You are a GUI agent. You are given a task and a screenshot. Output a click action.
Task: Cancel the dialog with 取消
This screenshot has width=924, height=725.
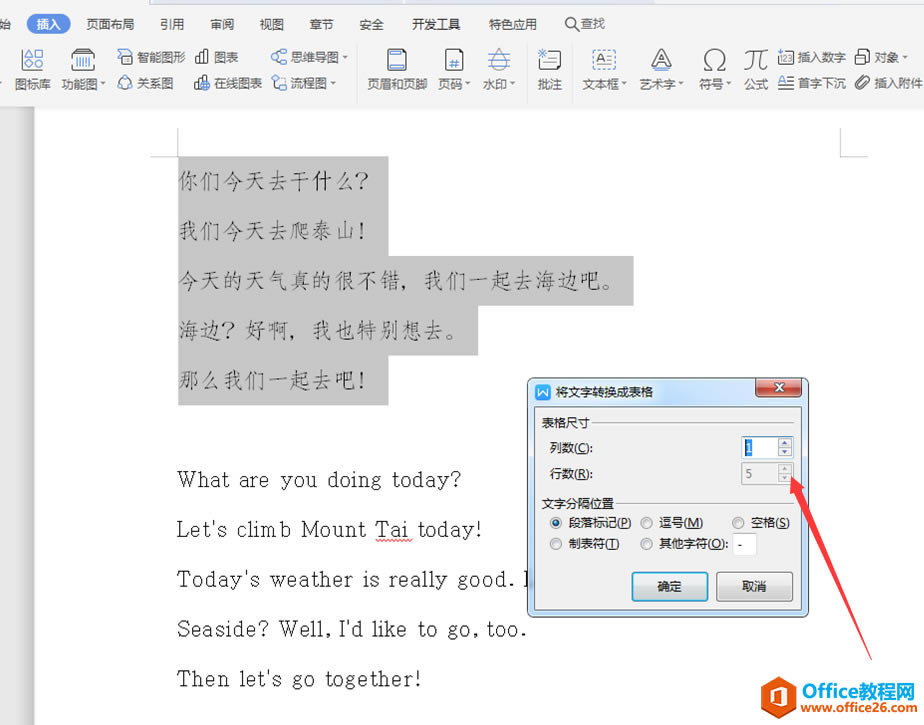[x=754, y=586]
